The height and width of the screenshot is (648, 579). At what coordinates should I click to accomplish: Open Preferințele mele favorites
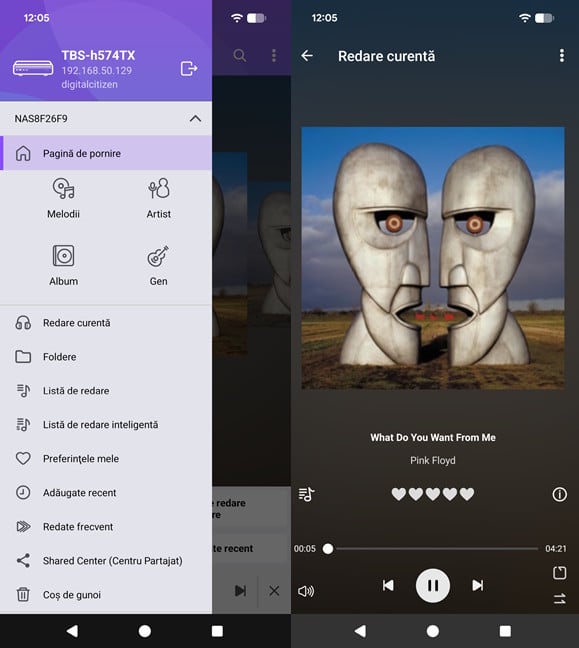pyautogui.click(x=106, y=459)
